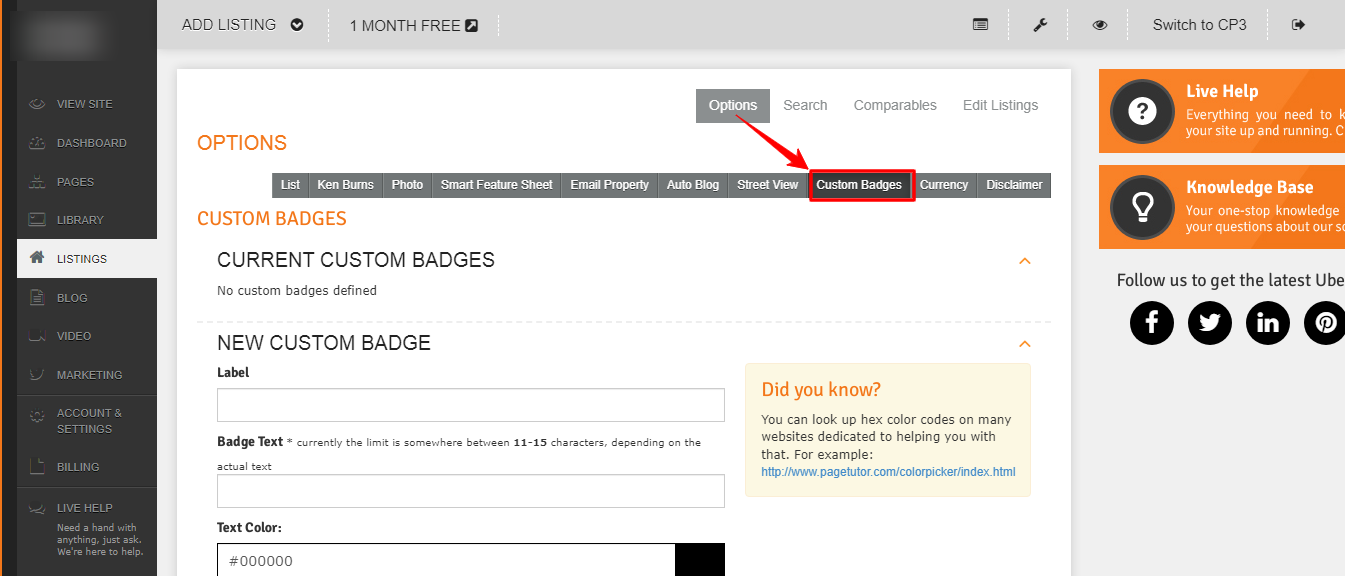Click the BILLING file icon
Viewport: 1345px width, 576px height.
tap(37, 466)
